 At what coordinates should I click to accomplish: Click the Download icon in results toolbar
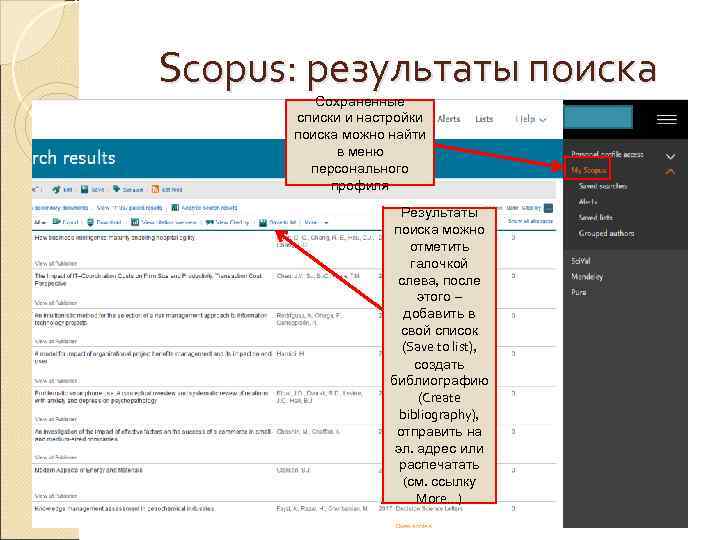[x=90, y=222]
